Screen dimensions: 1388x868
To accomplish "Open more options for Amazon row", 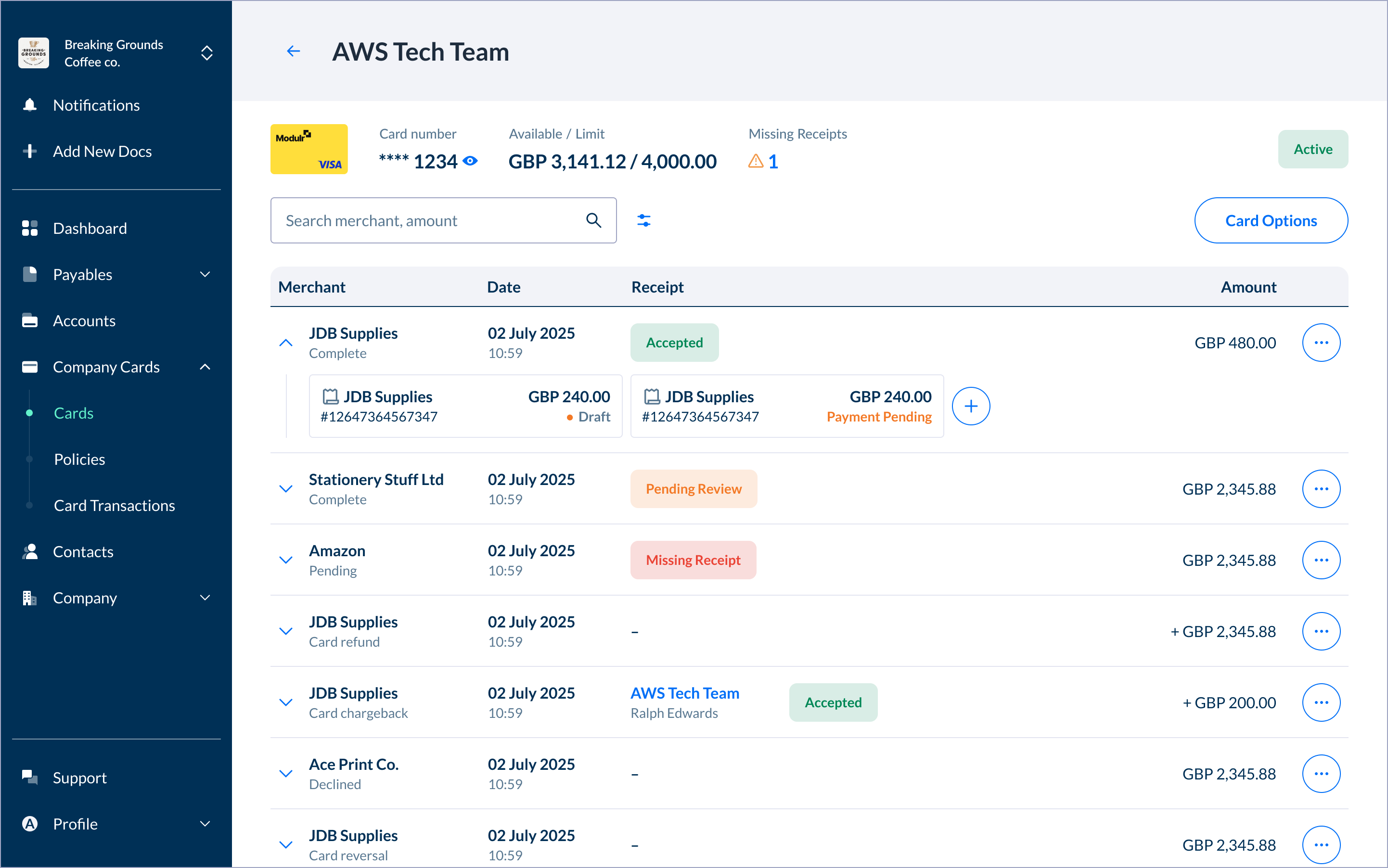I will tap(1321, 560).
